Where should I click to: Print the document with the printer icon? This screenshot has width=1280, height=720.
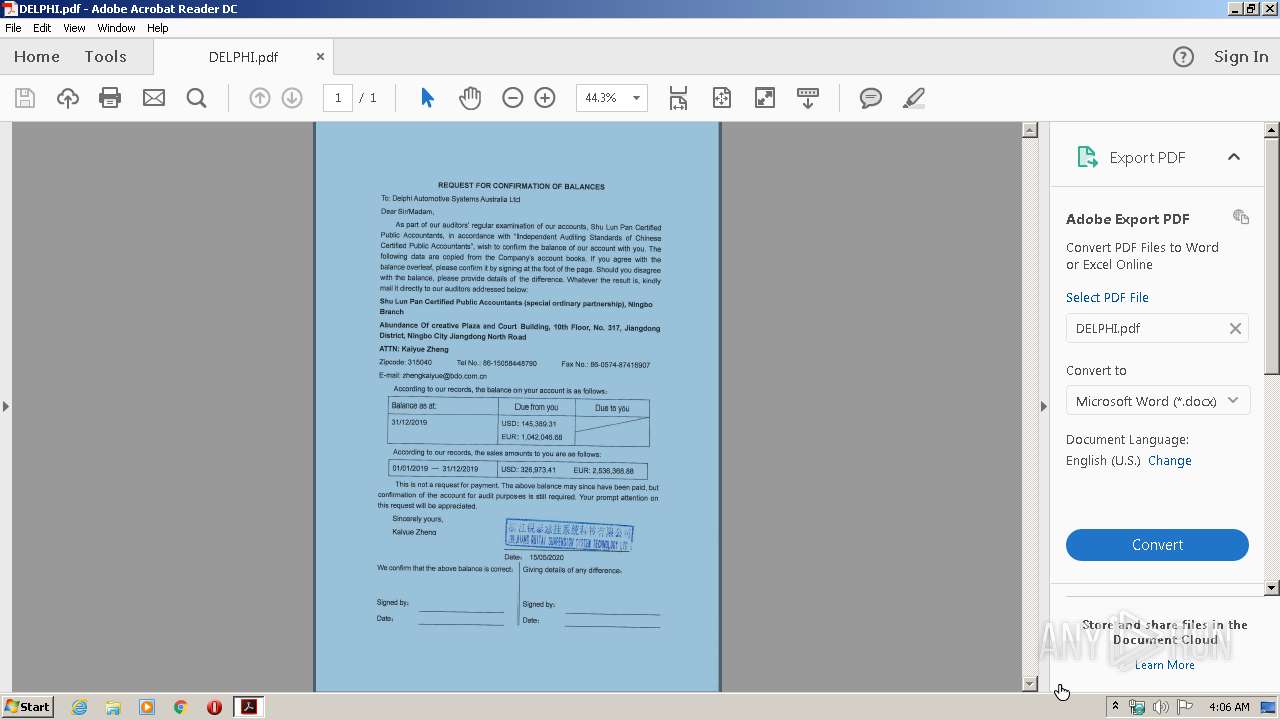pos(110,98)
